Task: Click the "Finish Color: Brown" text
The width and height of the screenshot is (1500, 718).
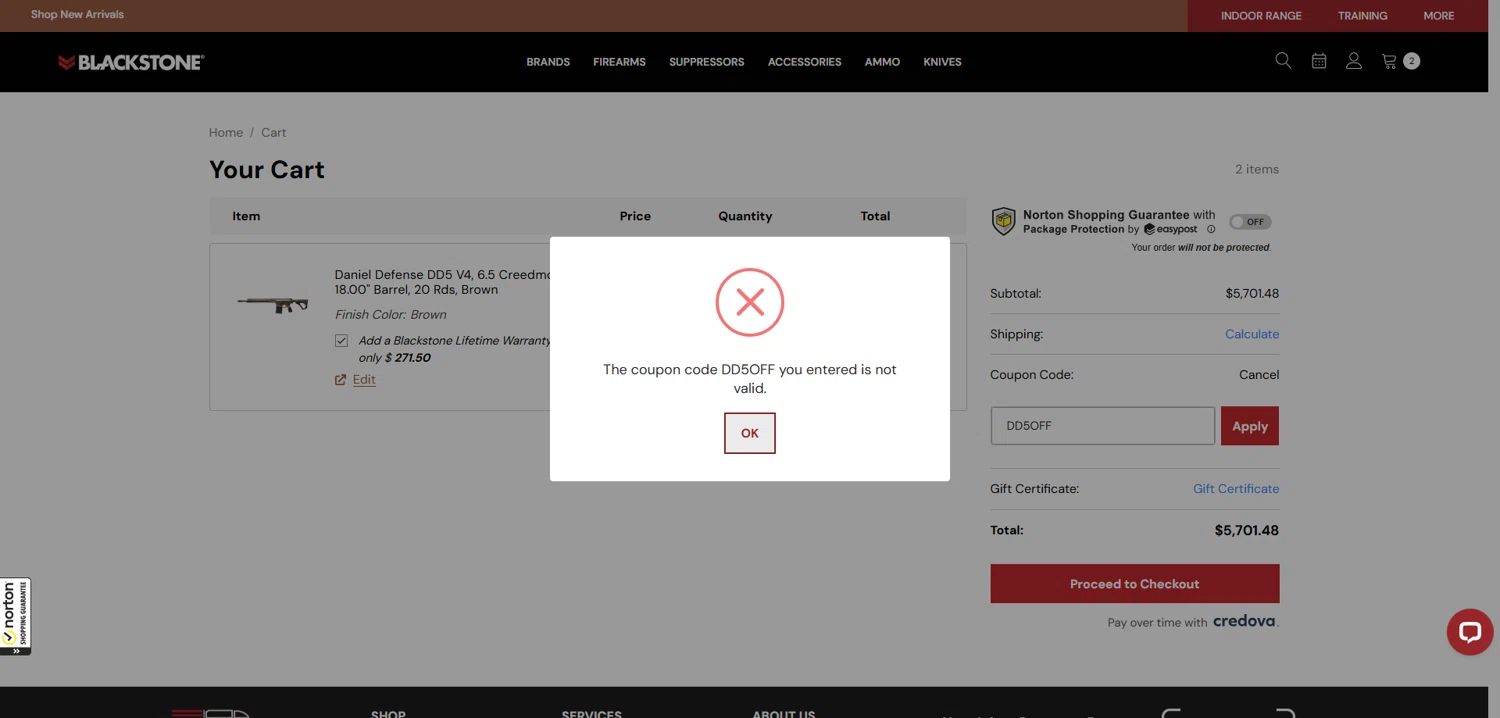Action: 391,315
